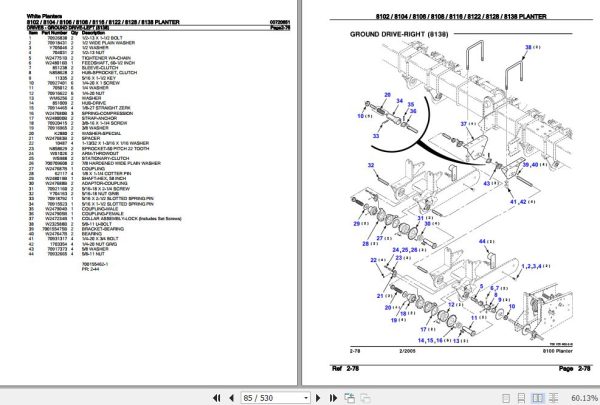The height and width of the screenshot is (405, 600).
Task: Select the BRACKET-BEARING row
Action: (76, 229)
